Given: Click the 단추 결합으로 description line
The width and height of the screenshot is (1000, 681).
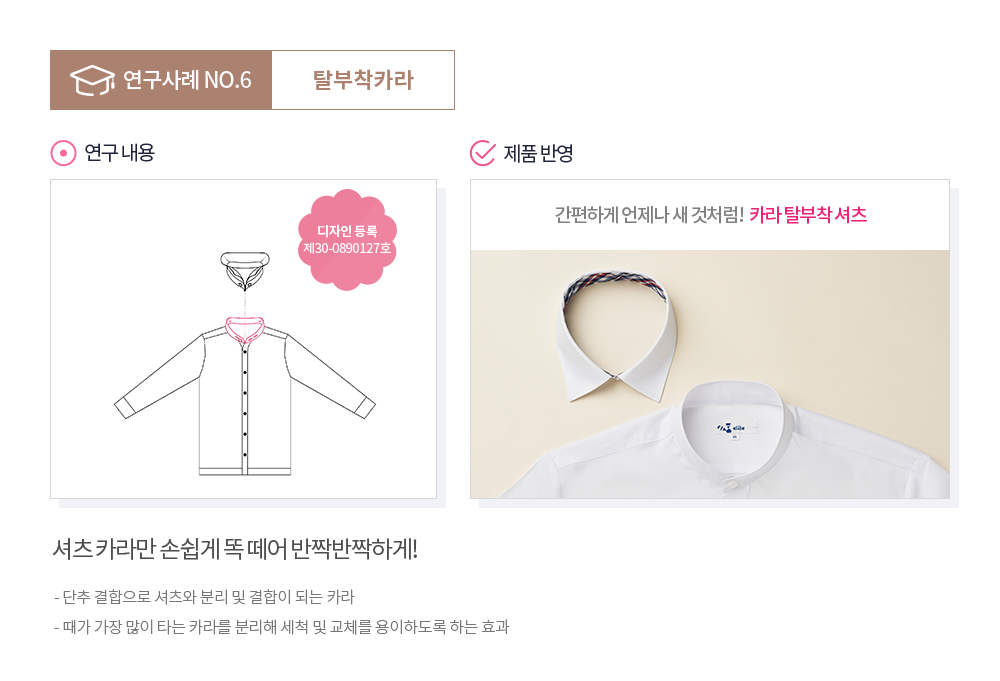Looking at the screenshot, I should pyautogui.click(x=204, y=597).
